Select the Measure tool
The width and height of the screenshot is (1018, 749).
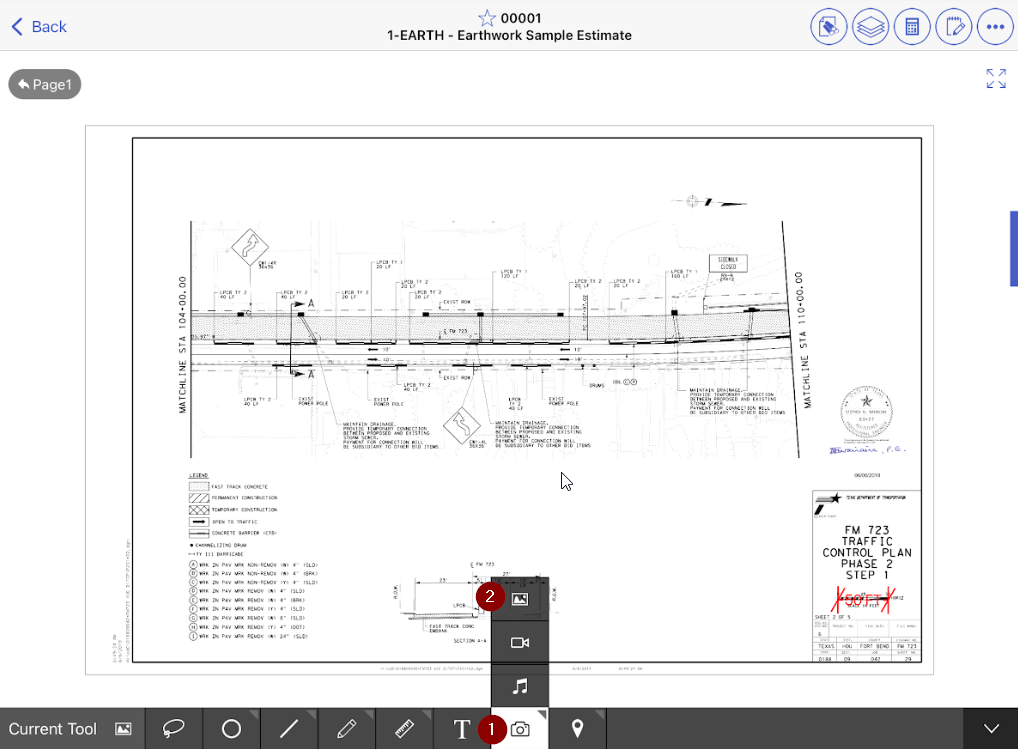pyautogui.click(x=405, y=728)
